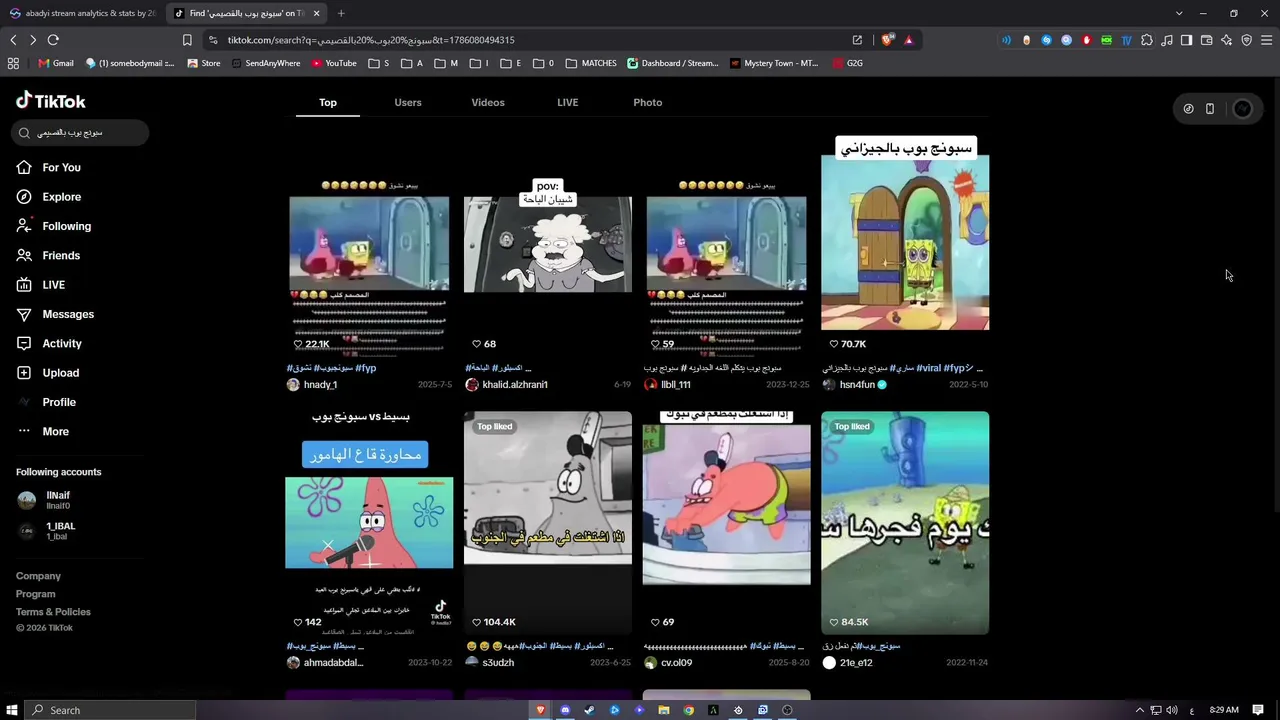Open the Brave Shields icon

887,40
